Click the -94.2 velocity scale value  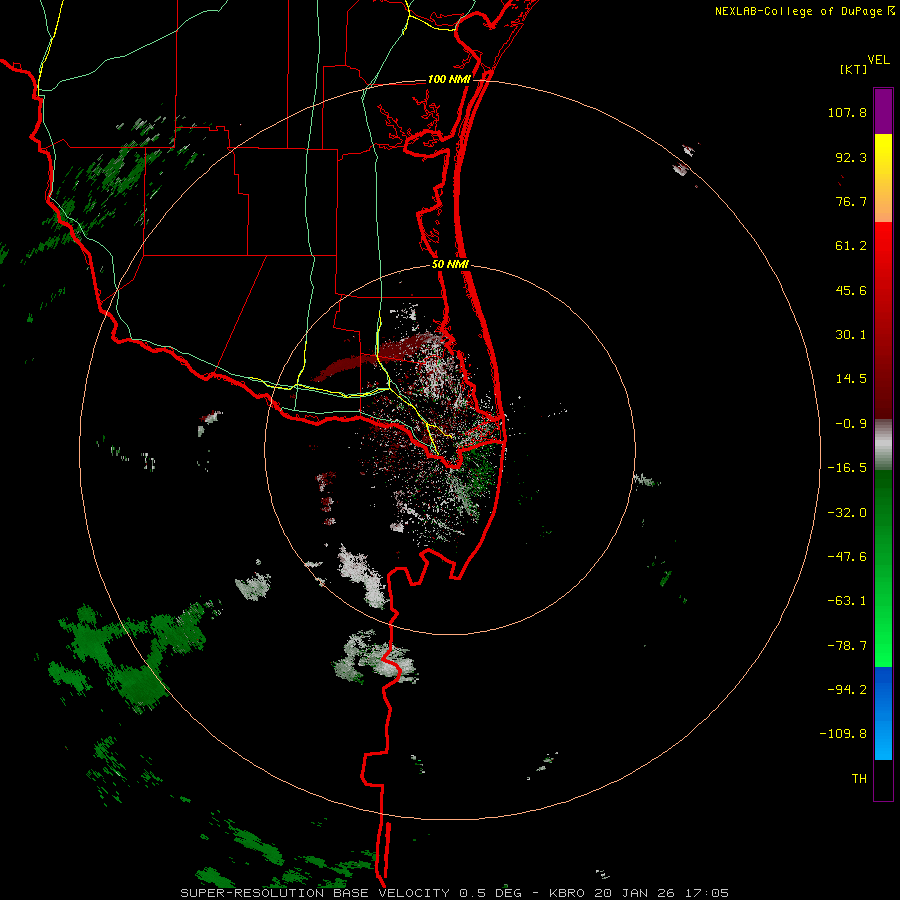pos(847,690)
